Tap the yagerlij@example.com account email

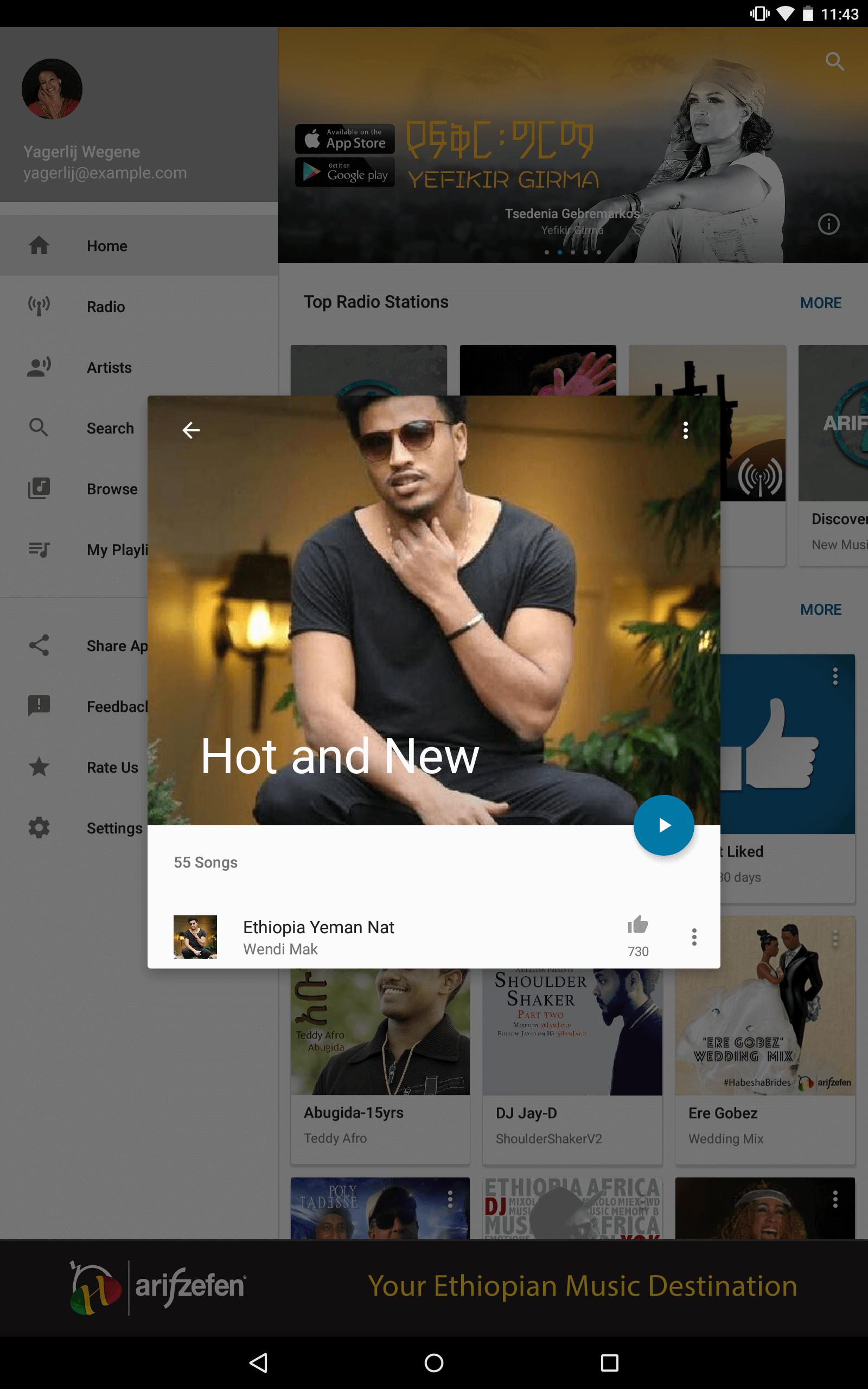tap(105, 173)
